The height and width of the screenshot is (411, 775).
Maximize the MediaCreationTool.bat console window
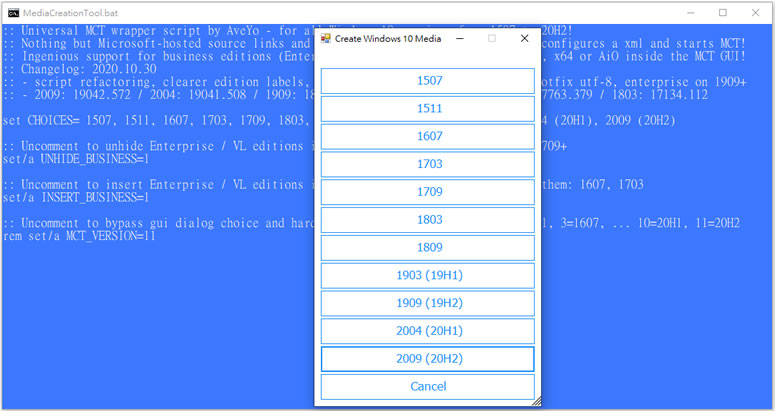[723, 13]
